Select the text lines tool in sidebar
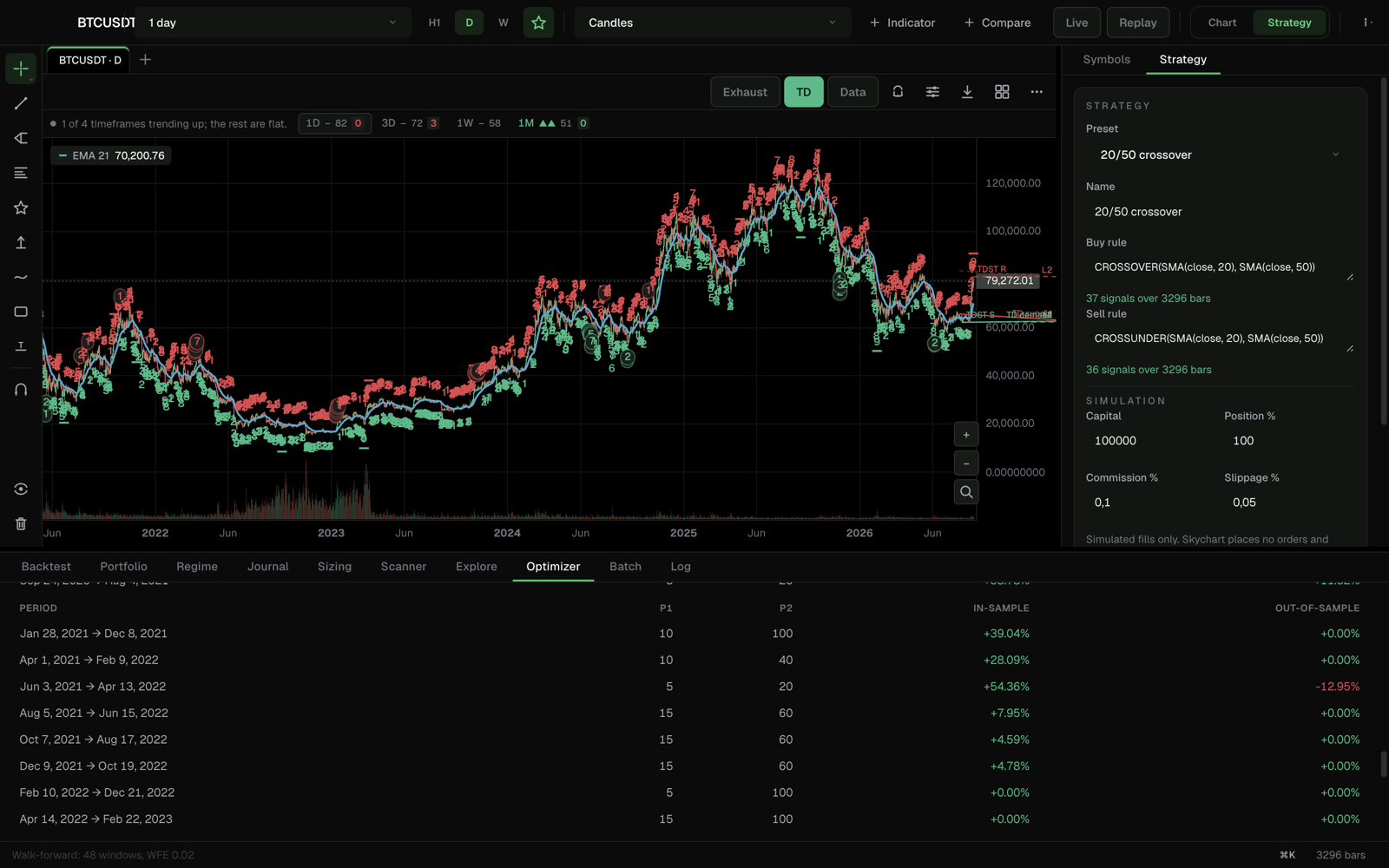This screenshot has width=1389, height=868. [x=21, y=173]
